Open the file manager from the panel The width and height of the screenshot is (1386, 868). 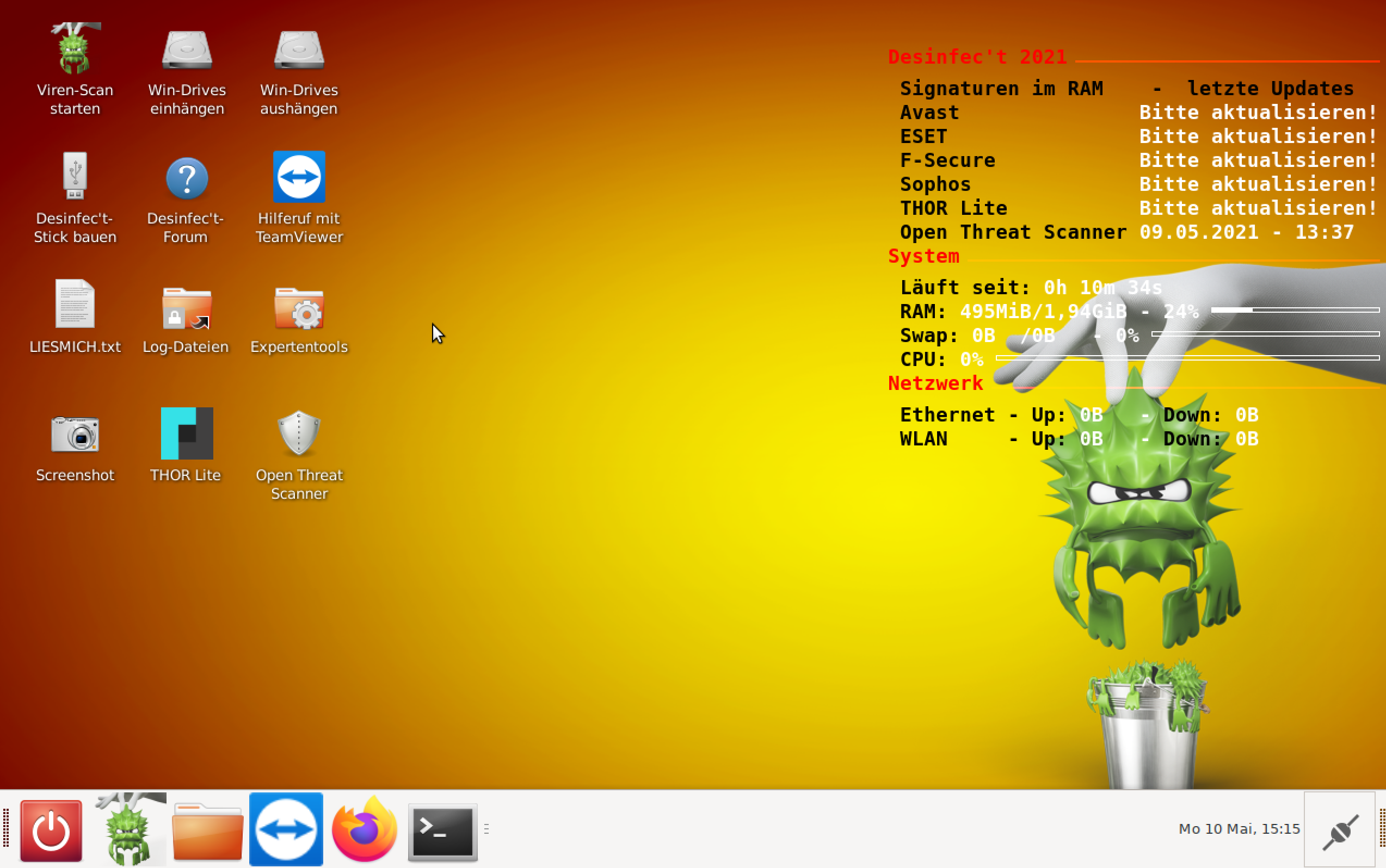pyautogui.click(x=207, y=830)
